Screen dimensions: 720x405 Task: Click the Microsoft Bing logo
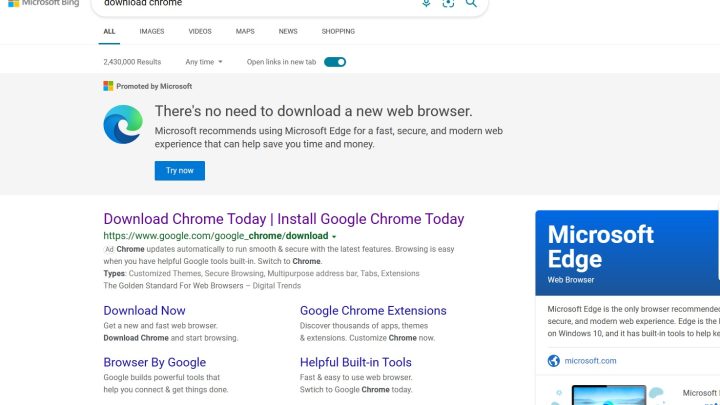coord(43,3)
